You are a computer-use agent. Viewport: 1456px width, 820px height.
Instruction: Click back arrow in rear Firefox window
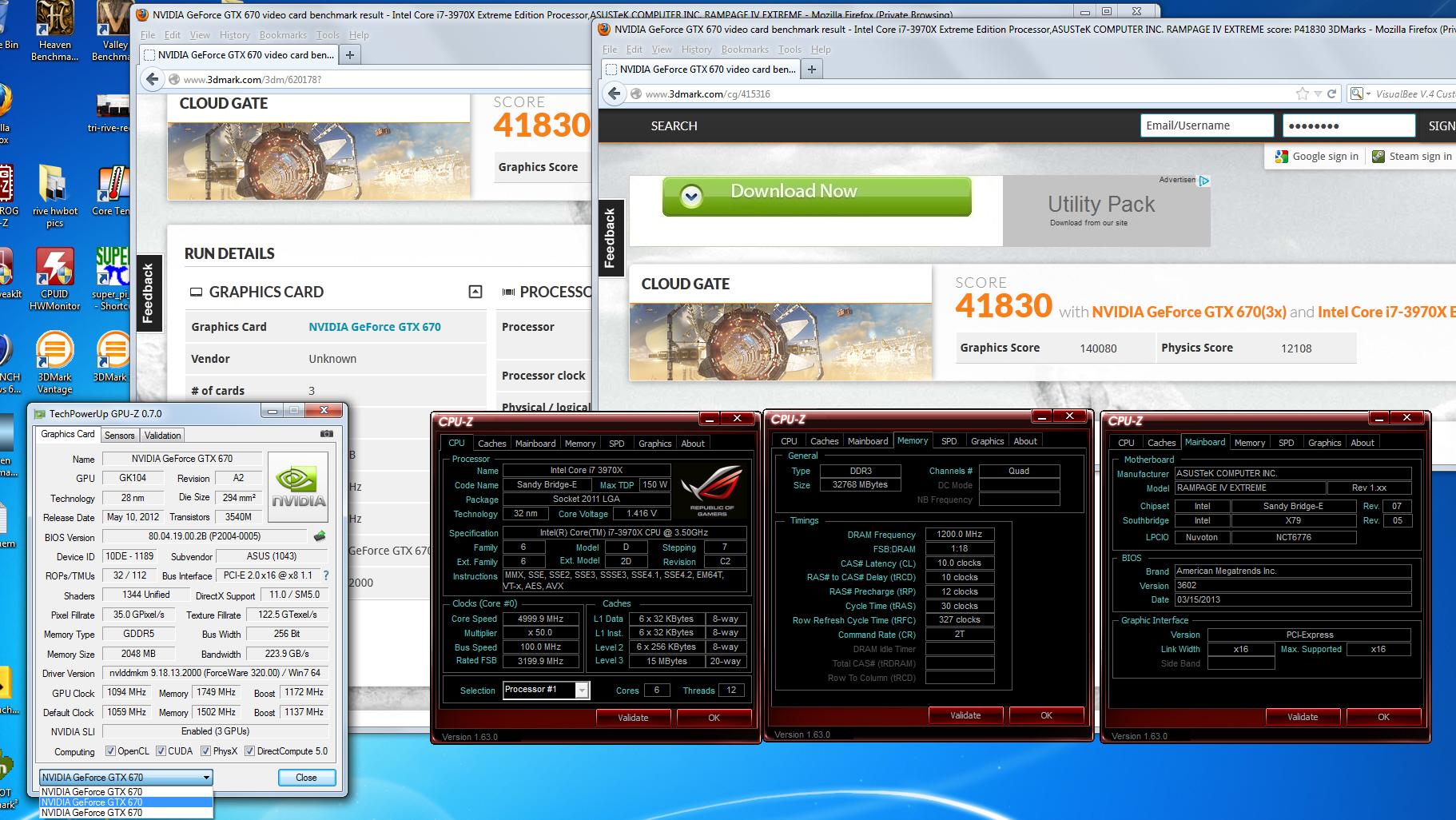(152, 79)
